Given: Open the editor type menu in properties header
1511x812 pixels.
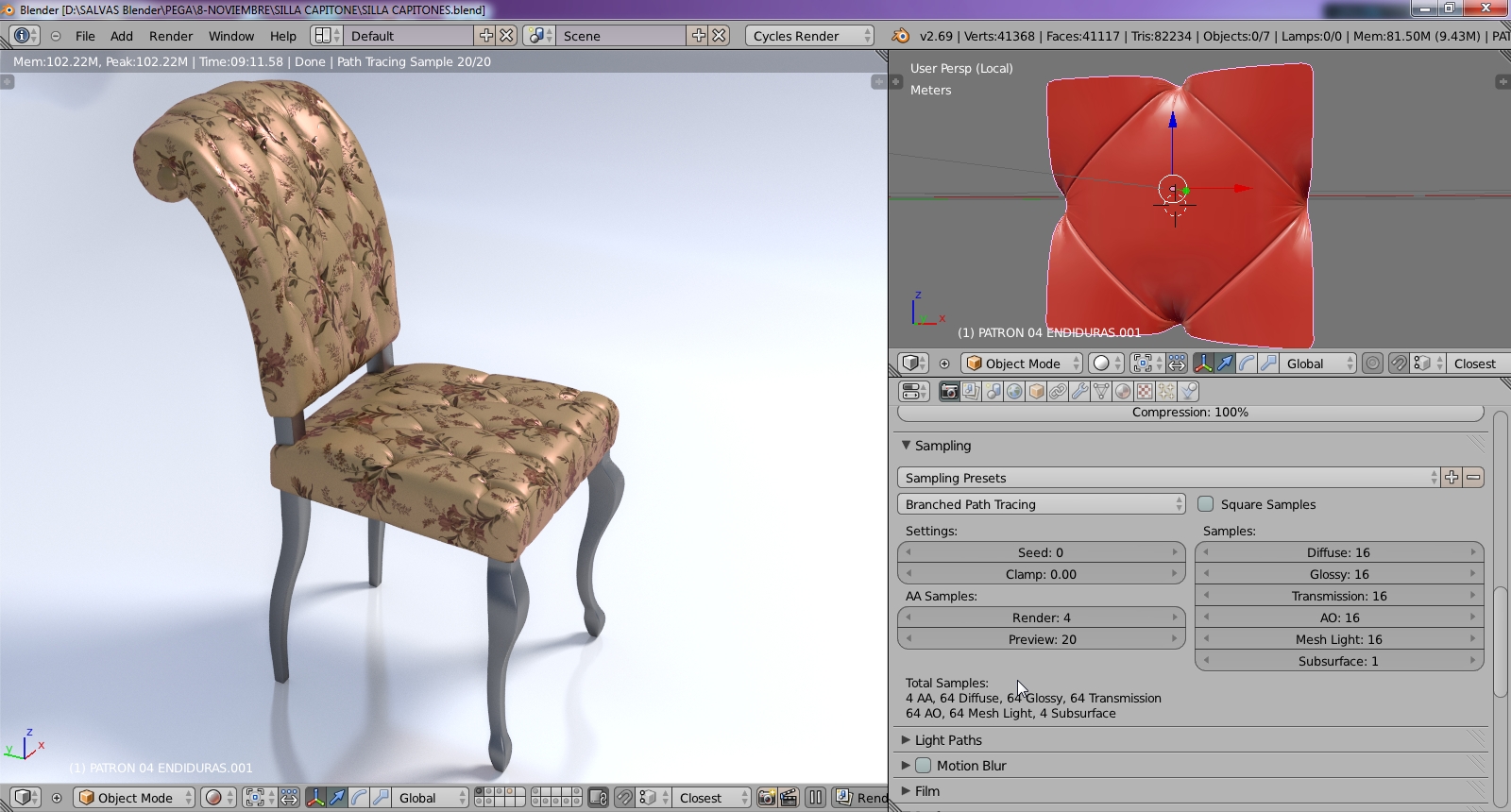Looking at the screenshot, I should click(914, 391).
